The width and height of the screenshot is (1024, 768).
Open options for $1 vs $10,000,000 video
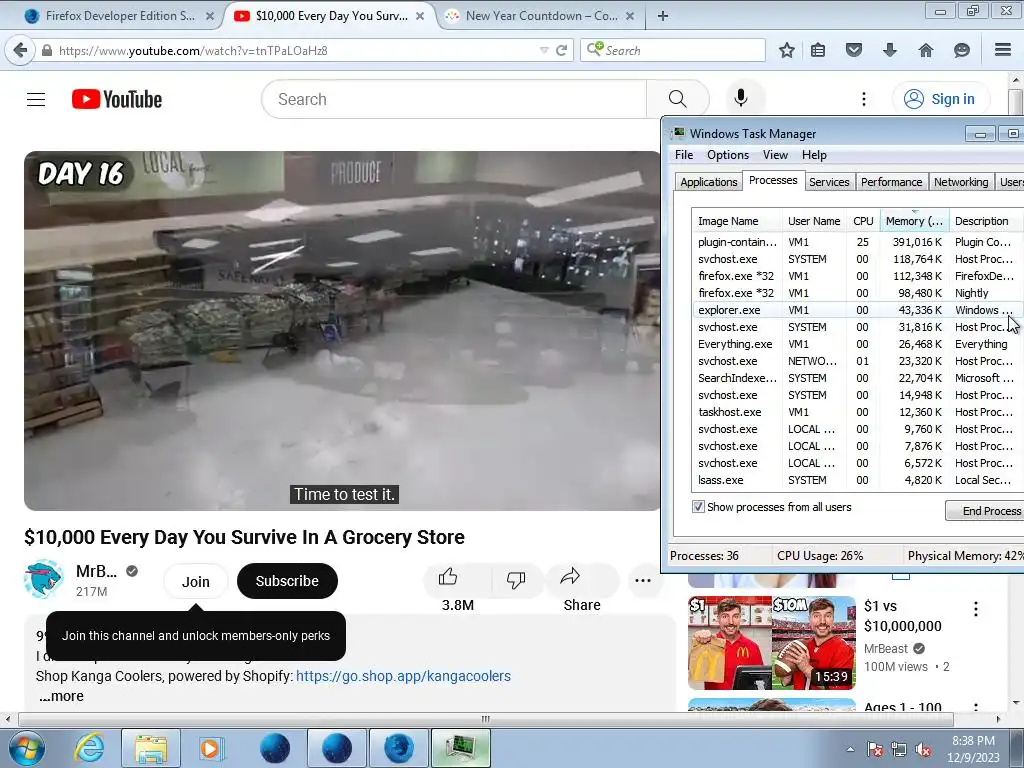pyautogui.click(x=975, y=609)
